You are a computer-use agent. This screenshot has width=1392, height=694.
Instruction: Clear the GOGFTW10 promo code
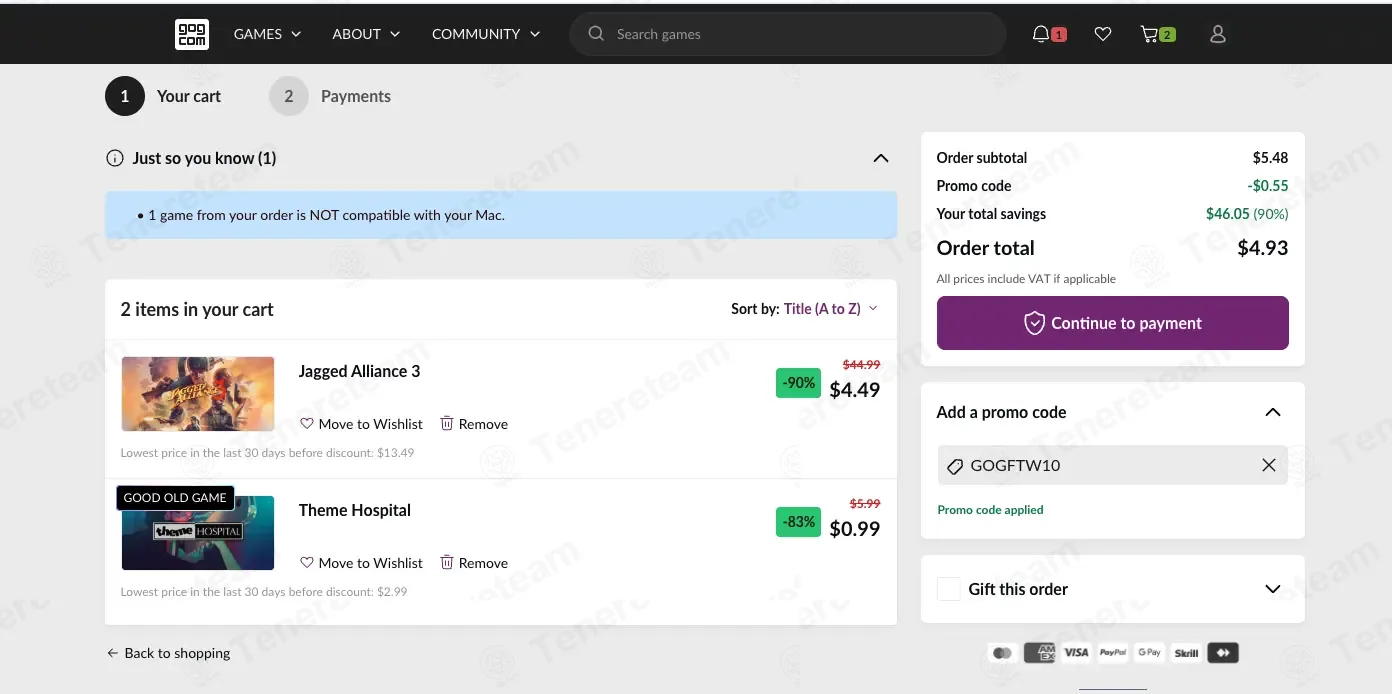tap(1269, 465)
